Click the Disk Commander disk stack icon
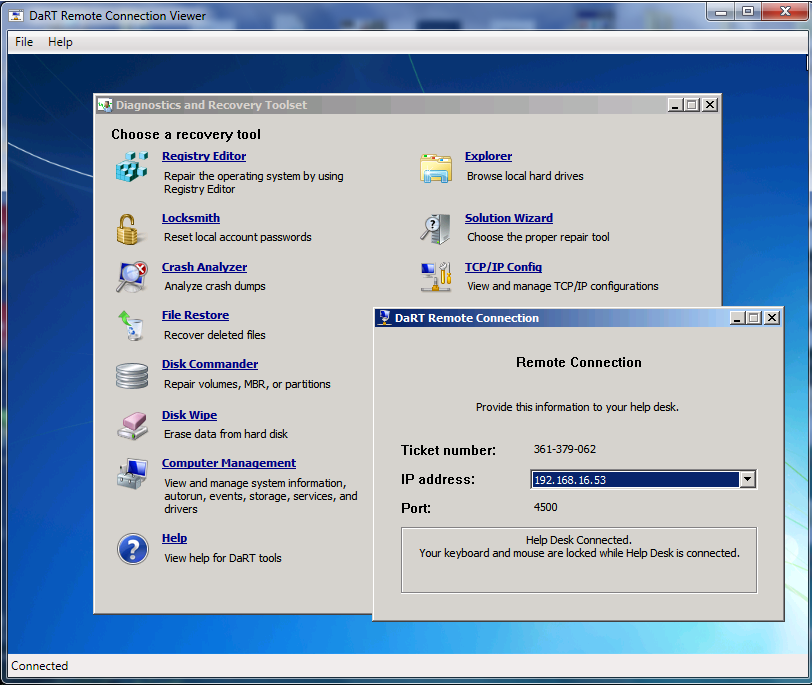This screenshot has height=685, width=812. tap(131, 375)
